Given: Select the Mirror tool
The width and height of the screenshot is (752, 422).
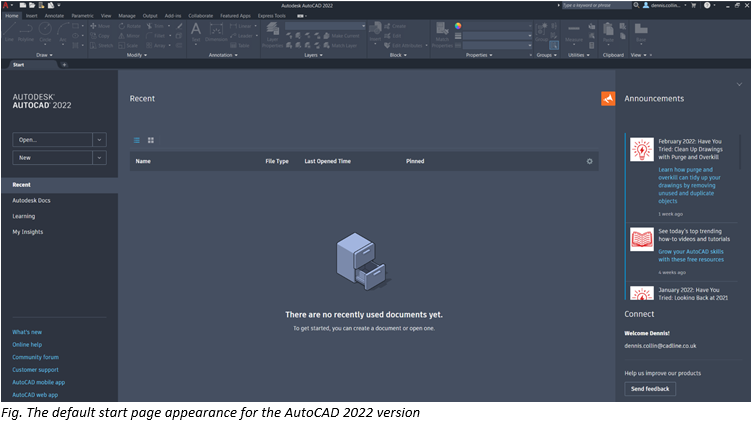Looking at the screenshot, I should (129, 35).
